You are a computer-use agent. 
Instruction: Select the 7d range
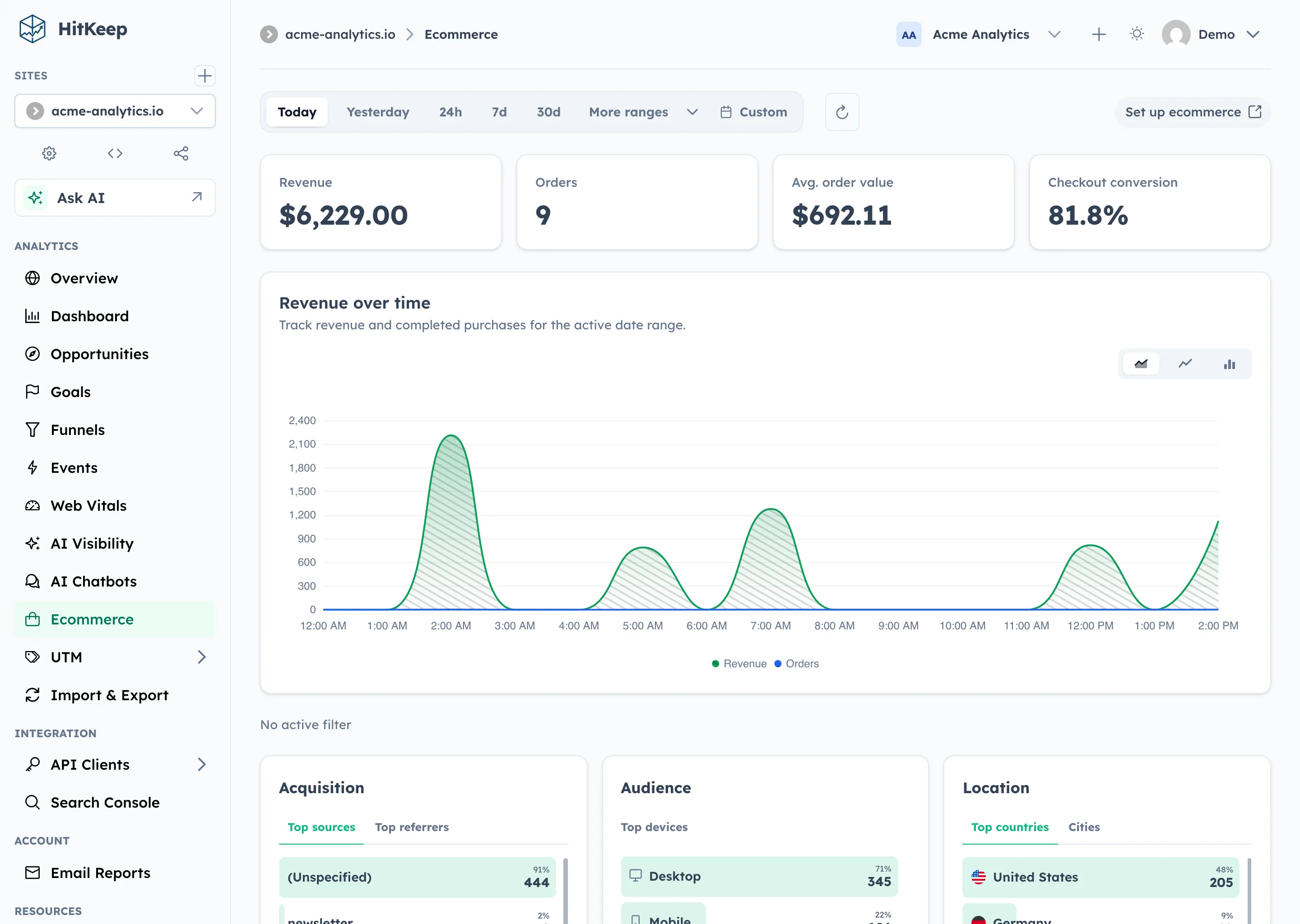(x=499, y=112)
